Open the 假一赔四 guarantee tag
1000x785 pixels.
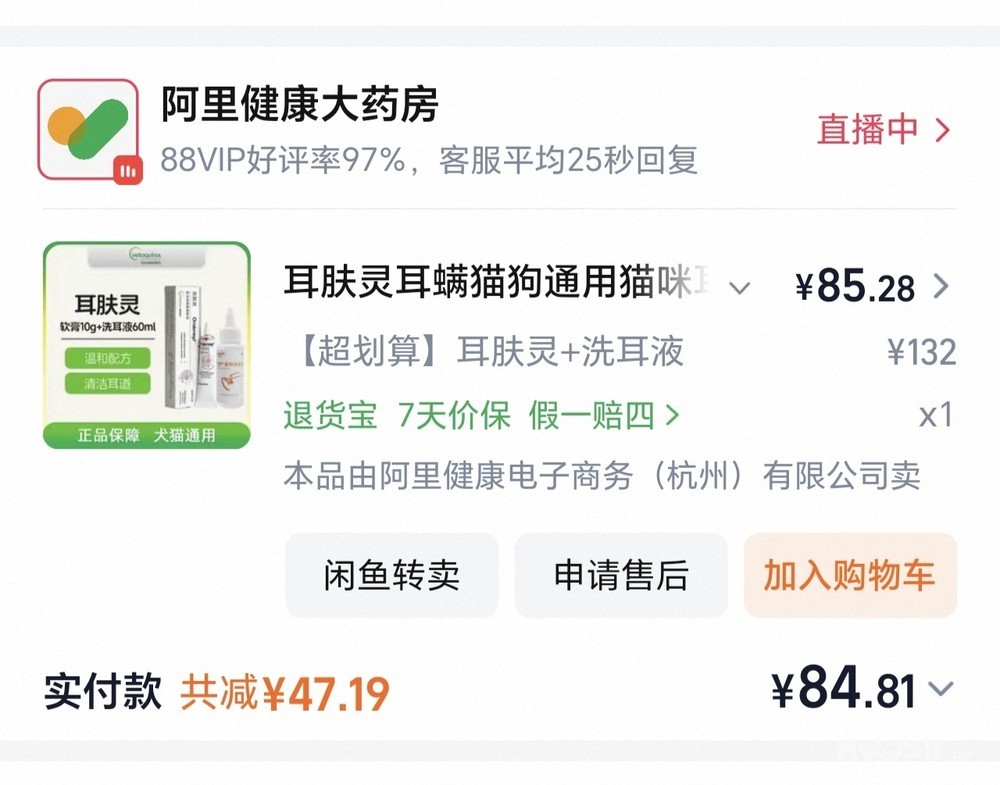(x=591, y=415)
